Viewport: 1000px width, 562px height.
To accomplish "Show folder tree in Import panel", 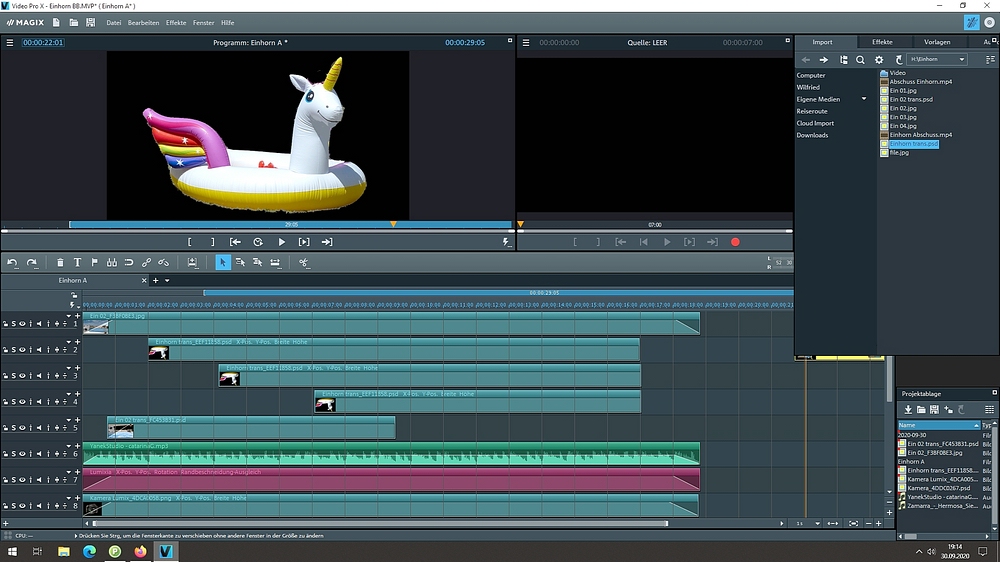I will (x=843, y=59).
